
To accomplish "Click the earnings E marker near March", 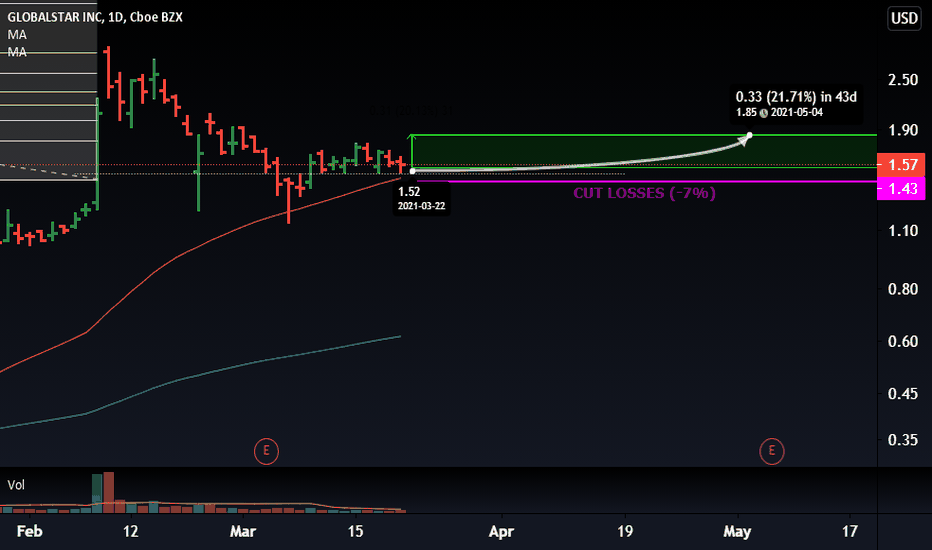I will click(x=266, y=451).
